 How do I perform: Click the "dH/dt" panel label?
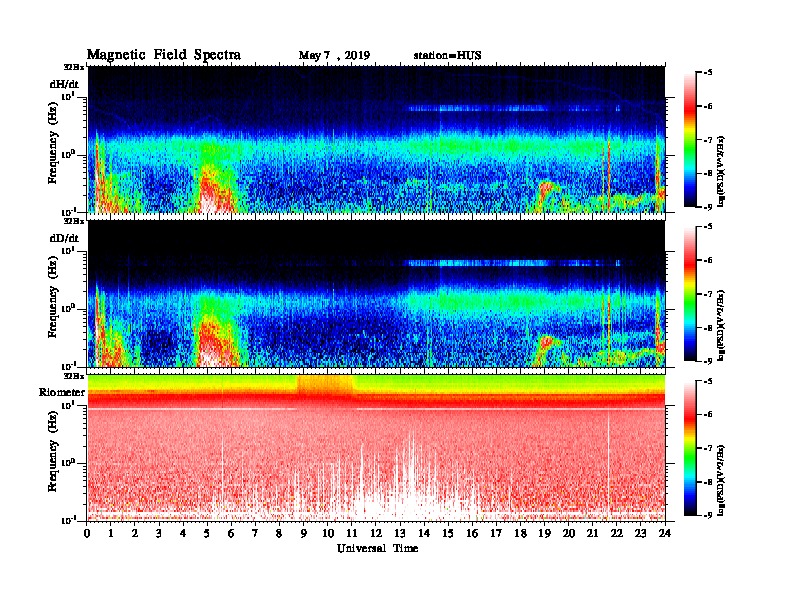[x=64, y=84]
